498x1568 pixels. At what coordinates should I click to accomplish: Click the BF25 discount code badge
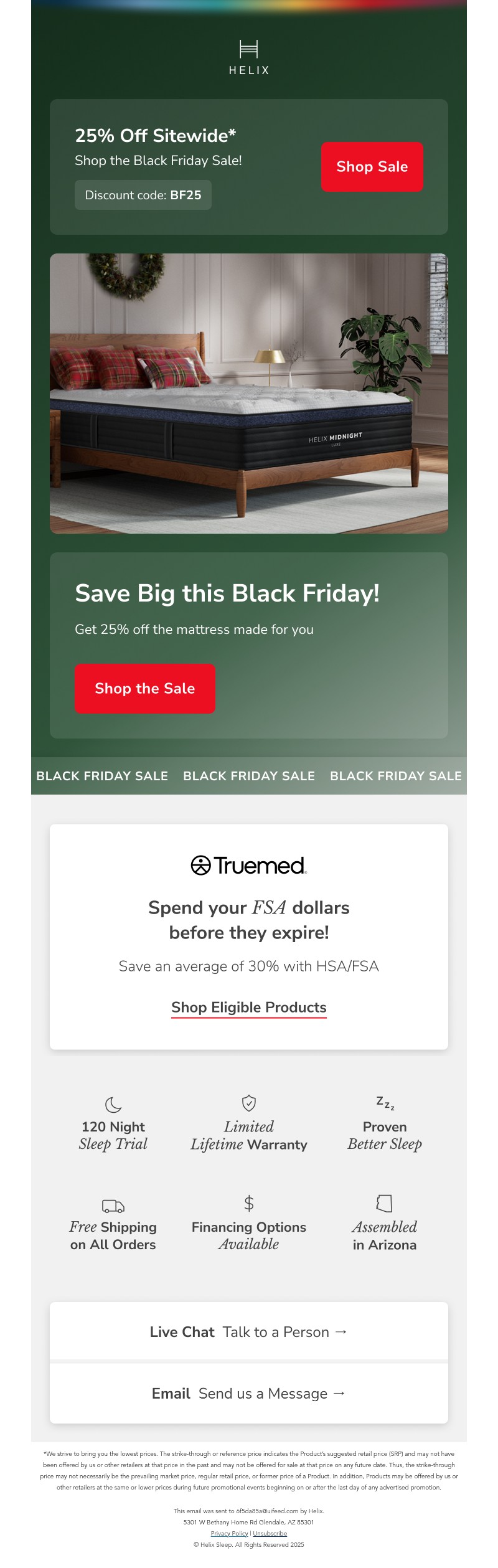click(x=143, y=194)
